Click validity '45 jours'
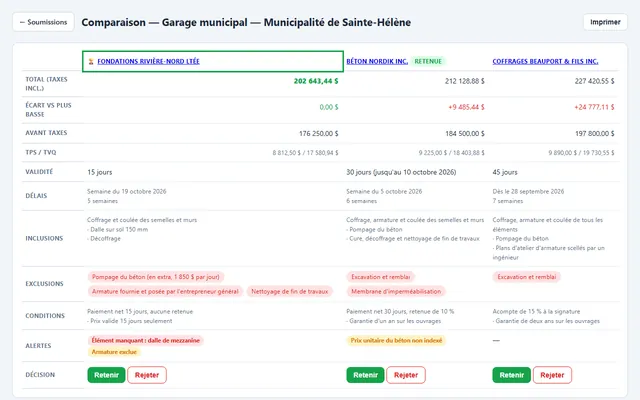The width and height of the screenshot is (640, 400). point(505,172)
